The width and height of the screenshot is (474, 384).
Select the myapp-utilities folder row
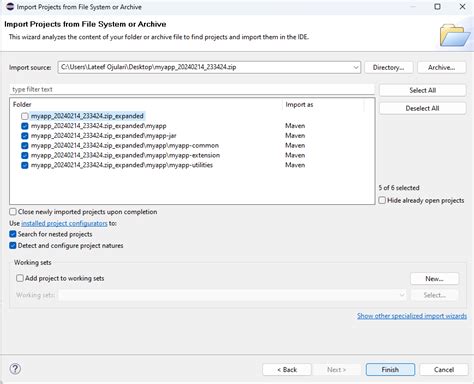coord(122,165)
